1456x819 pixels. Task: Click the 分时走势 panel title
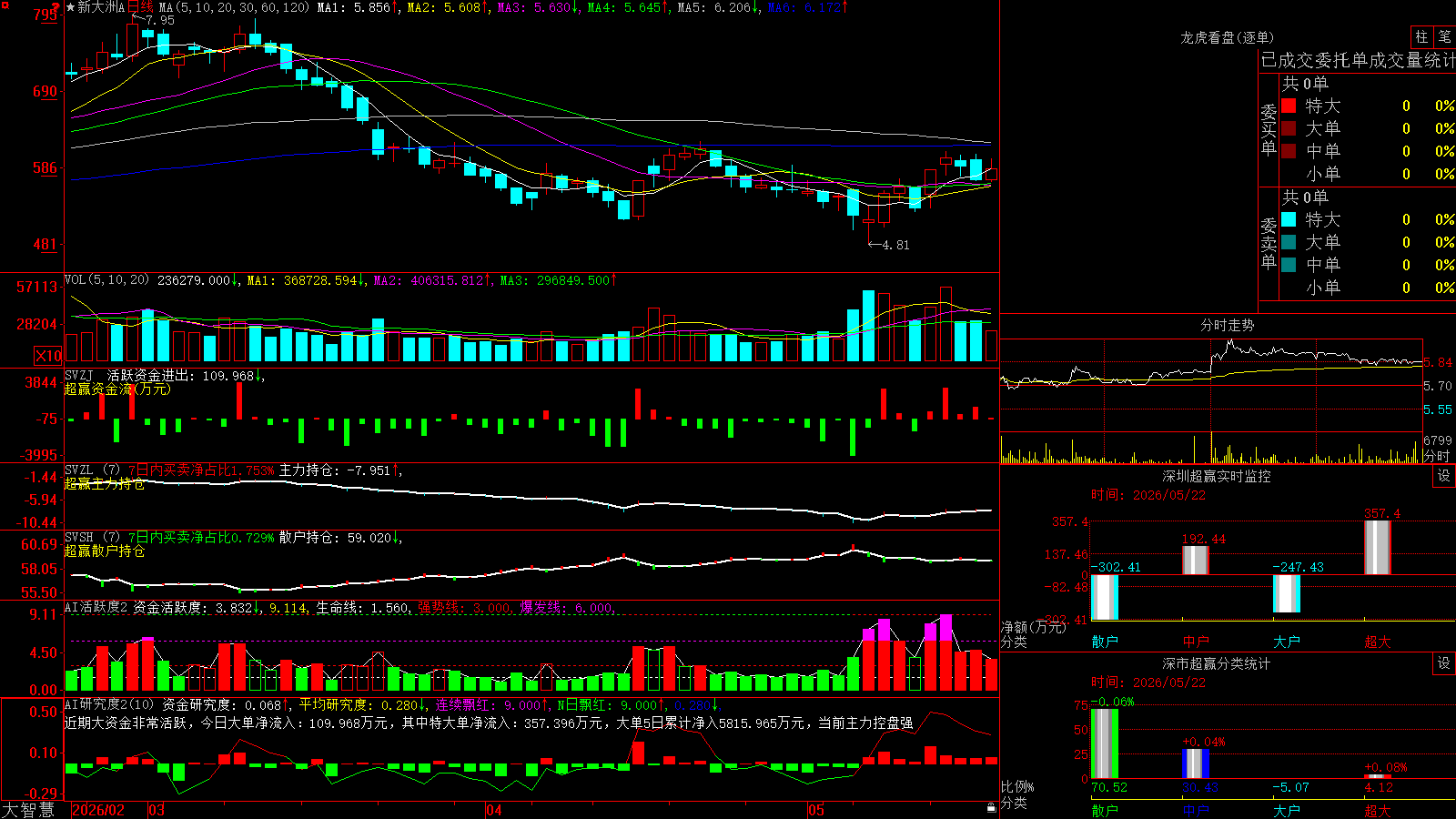pyautogui.click(x=1227, y=325)
